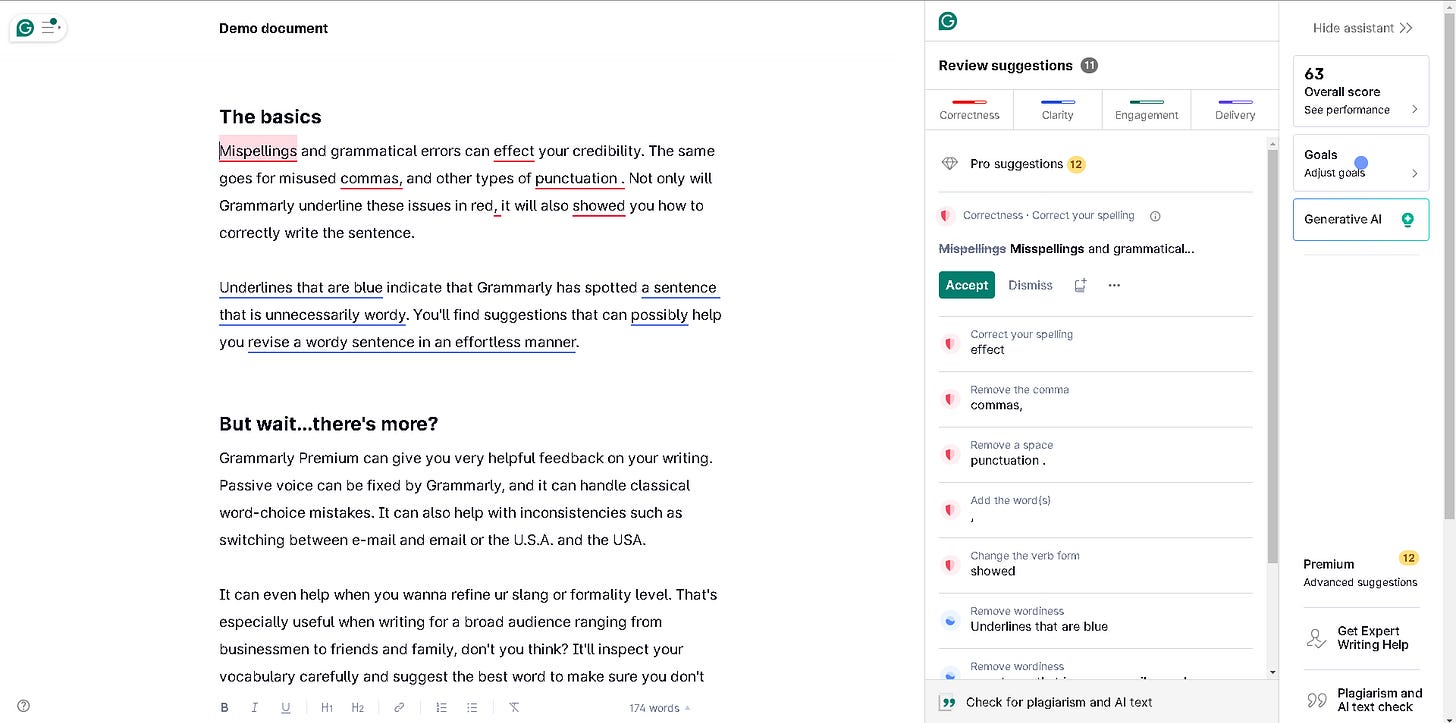Switch to the Clarity tab
The width and height of the screenshot is (1456, 723).
tap(1057, 109)
